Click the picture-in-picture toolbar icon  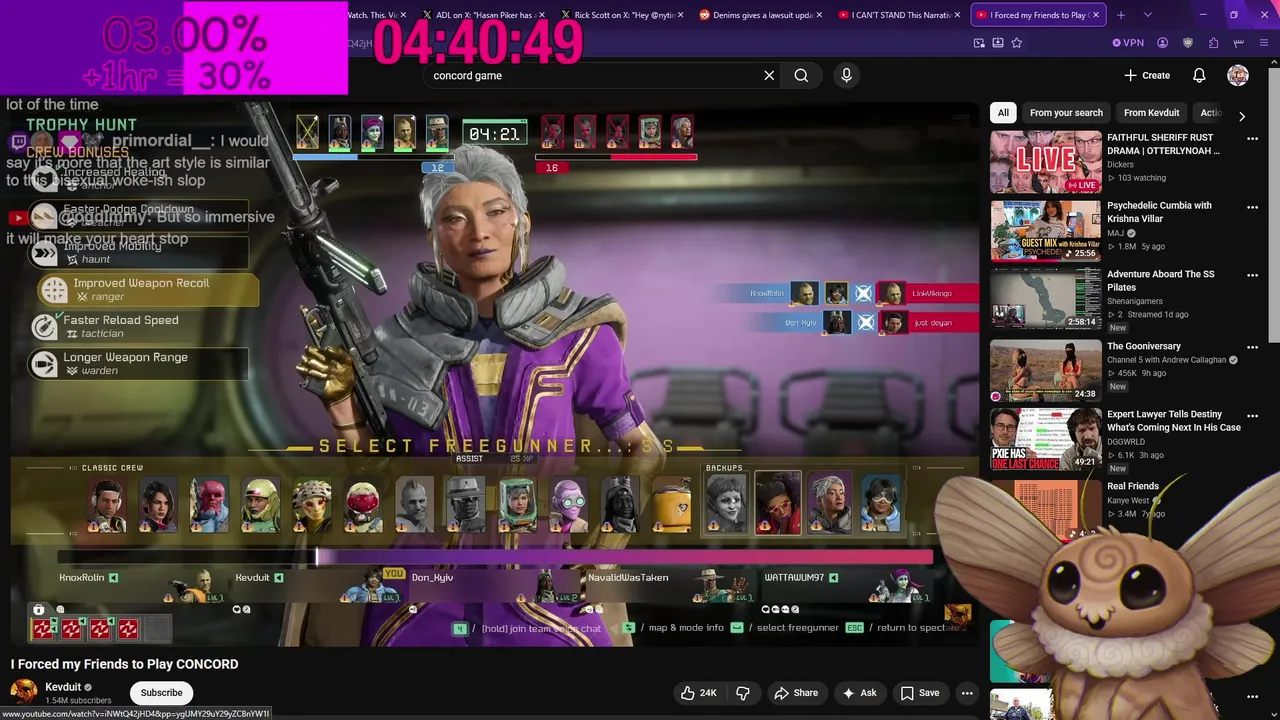tap(980, 43)
